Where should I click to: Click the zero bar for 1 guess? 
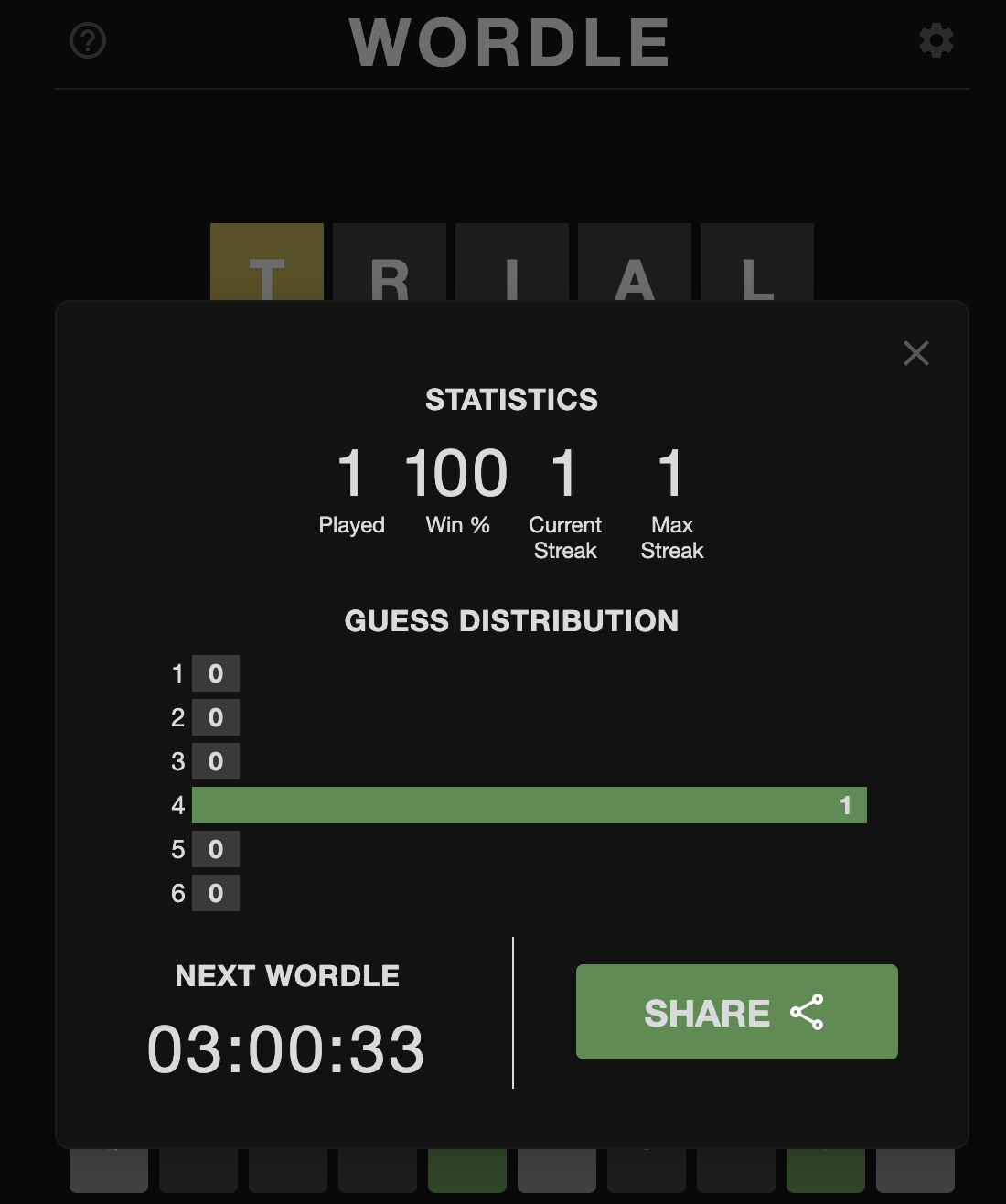point(216,673)
